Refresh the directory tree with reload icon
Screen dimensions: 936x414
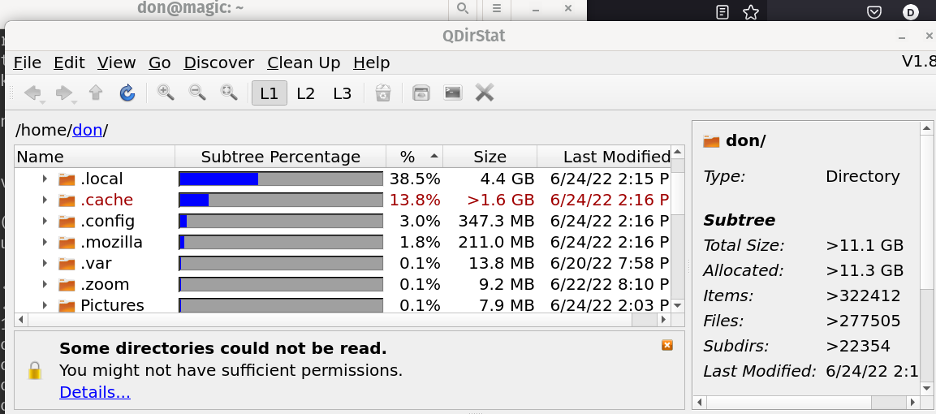coord(127,93)
